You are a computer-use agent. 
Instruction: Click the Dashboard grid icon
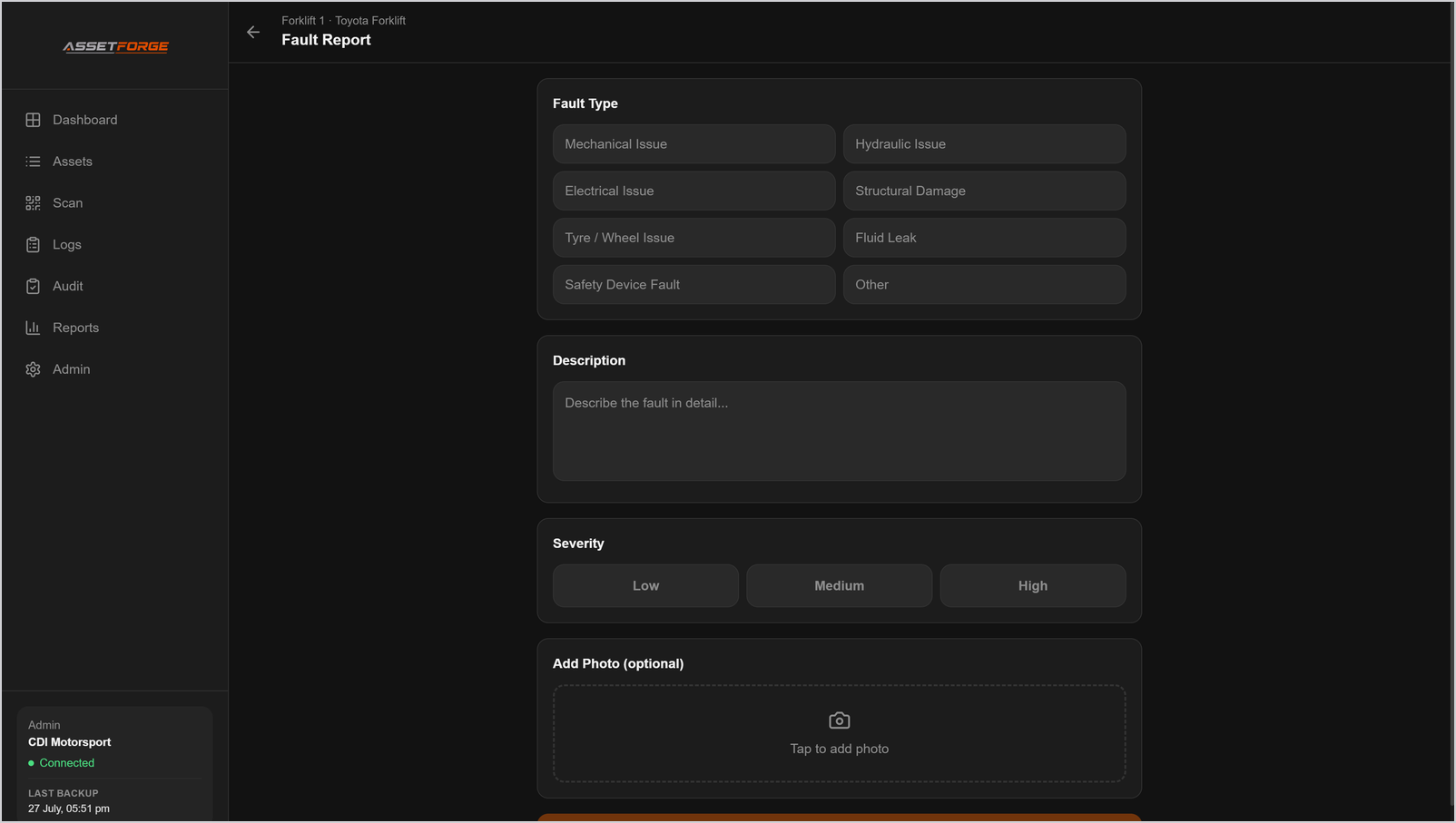tap(33, 120)
